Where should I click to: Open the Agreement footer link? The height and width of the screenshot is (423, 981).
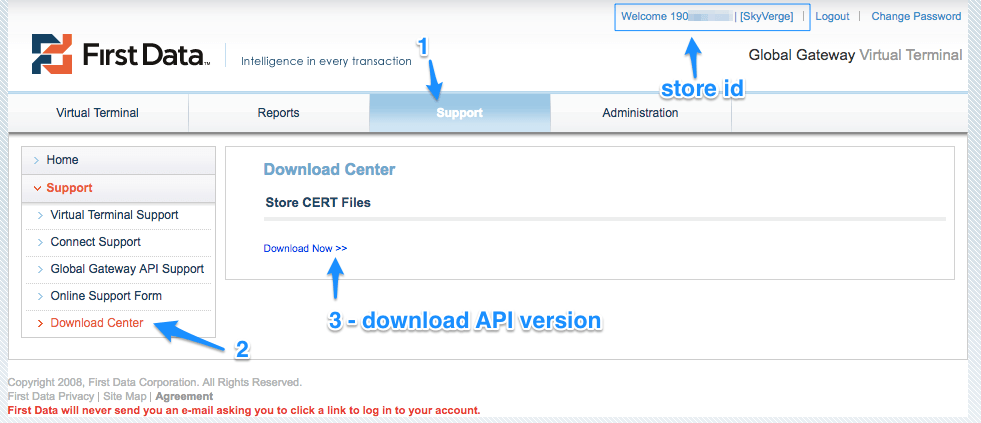click(x=184, y=396)
